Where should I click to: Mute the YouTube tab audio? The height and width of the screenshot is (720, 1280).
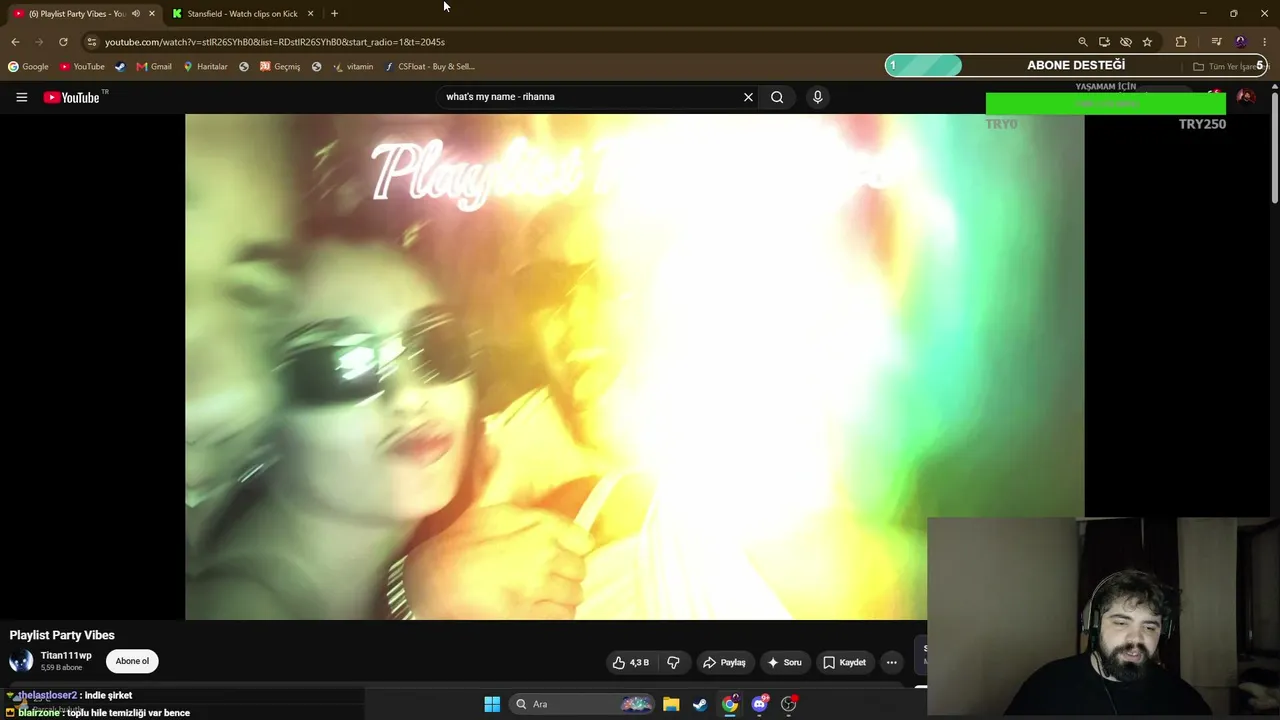click(136, 14)
